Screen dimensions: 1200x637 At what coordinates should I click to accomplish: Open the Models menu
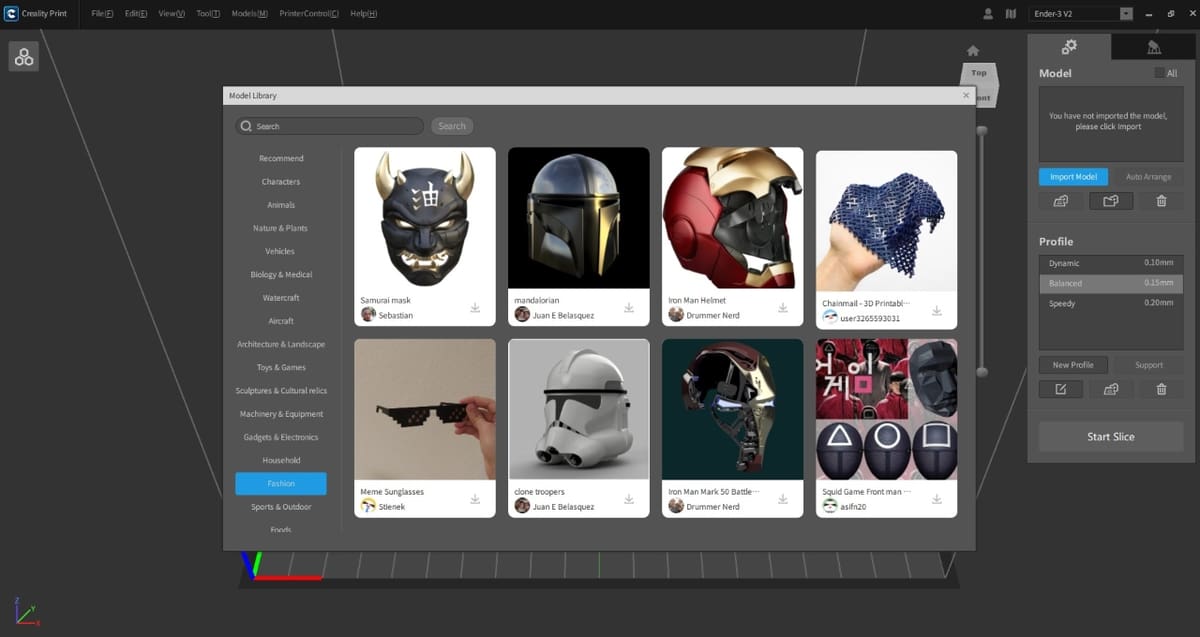click(249, 14)
